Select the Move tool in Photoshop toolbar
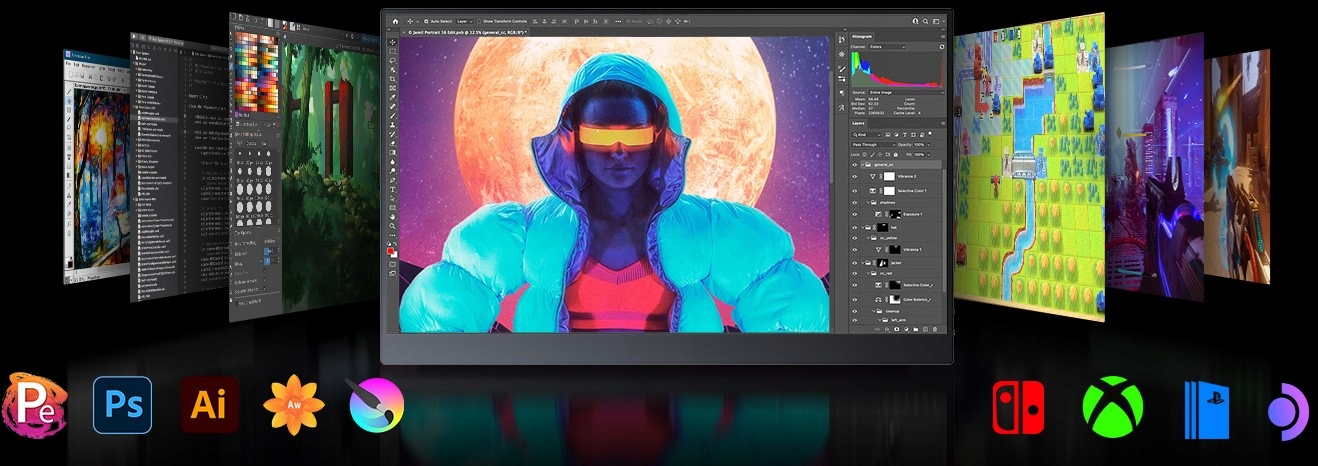 (393, 42)
